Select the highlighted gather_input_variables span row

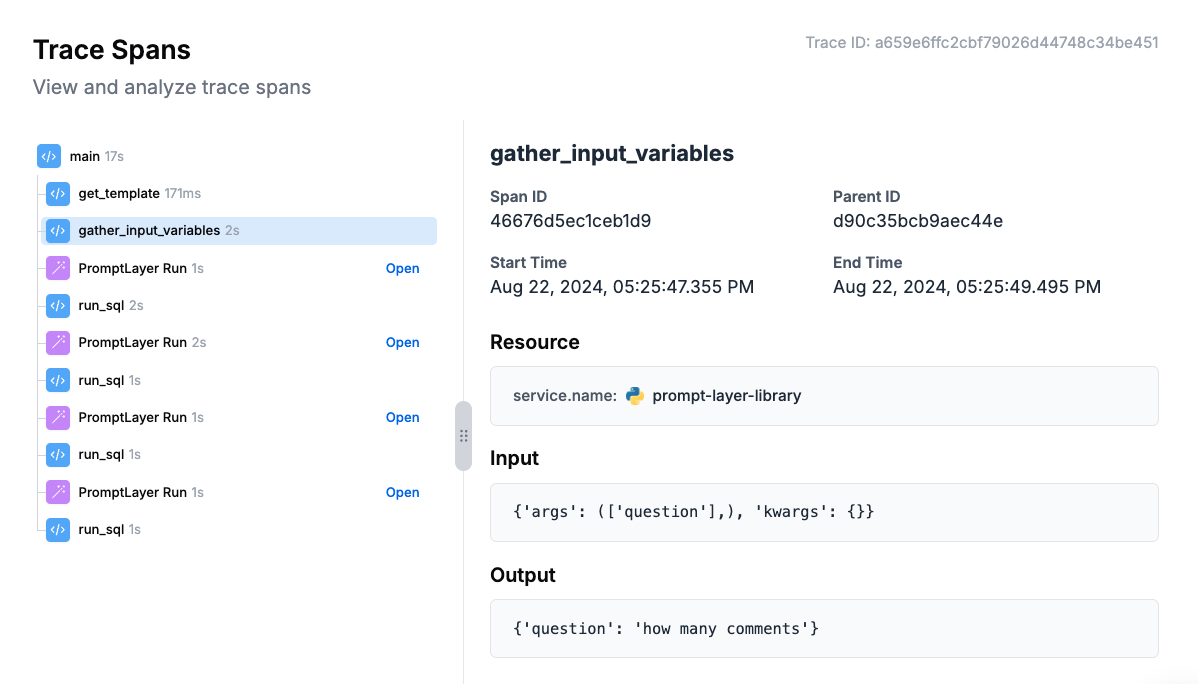(x=239, y=231)
